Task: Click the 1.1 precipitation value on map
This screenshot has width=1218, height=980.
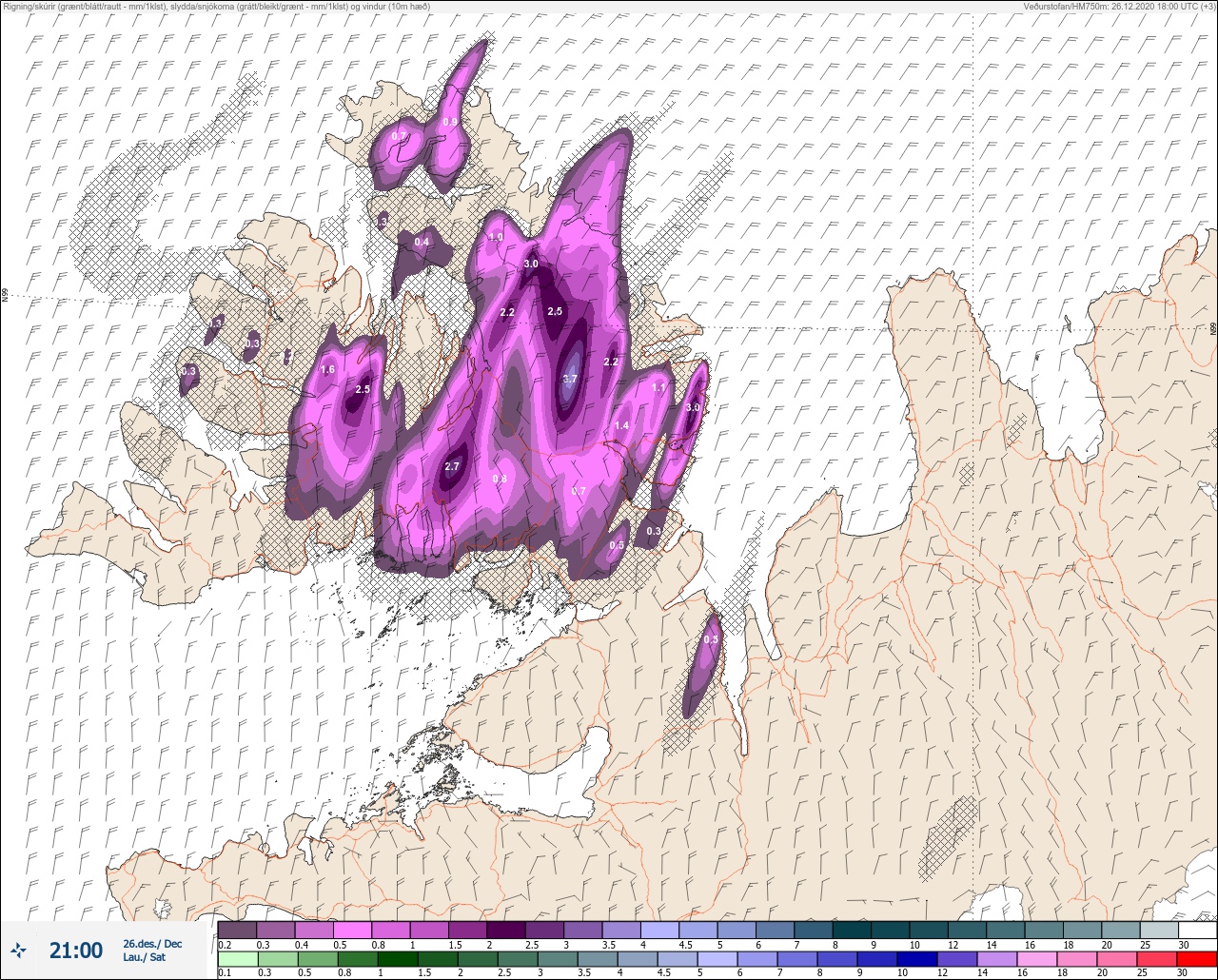Action: click(658, 388)
